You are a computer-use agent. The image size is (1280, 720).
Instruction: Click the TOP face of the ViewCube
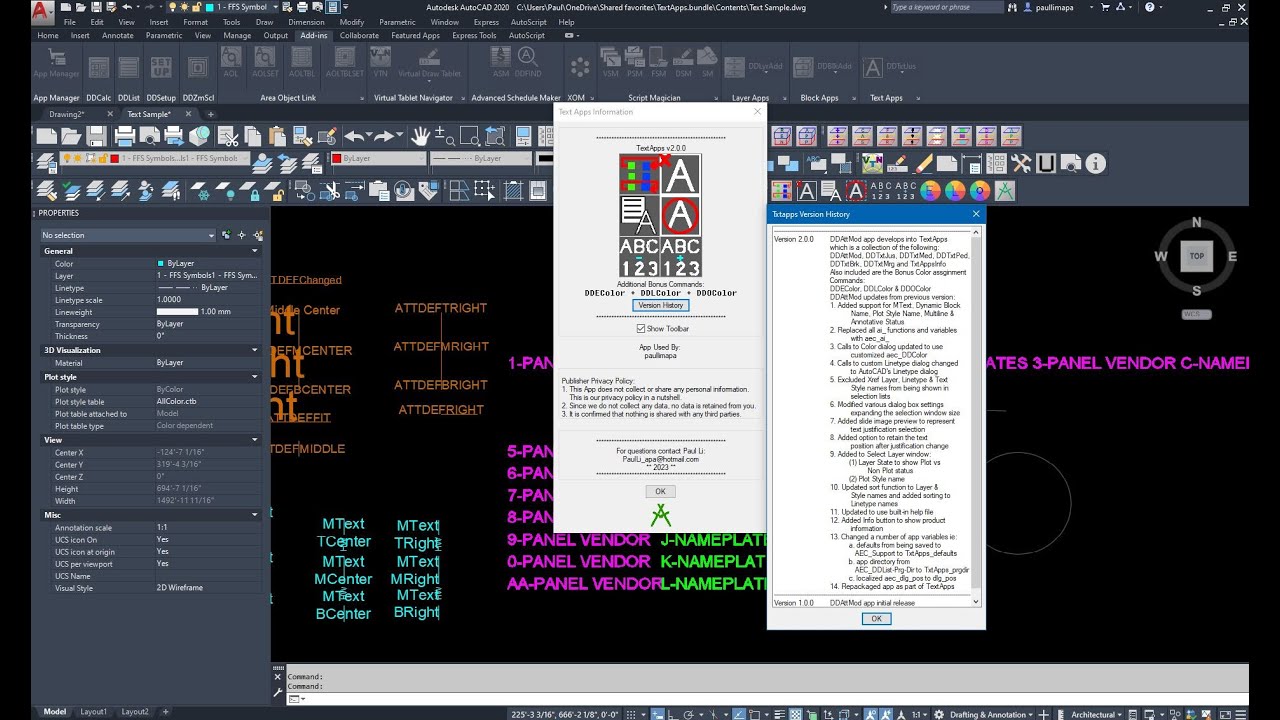(1196, 256)
